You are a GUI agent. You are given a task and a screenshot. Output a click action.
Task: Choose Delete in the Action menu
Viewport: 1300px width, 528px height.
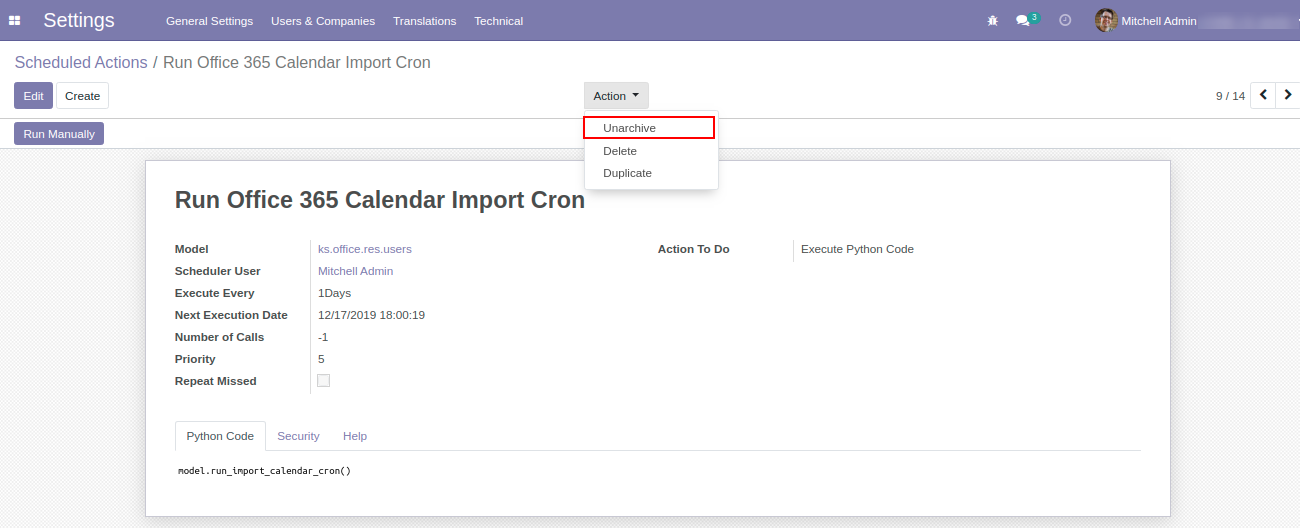620,151
